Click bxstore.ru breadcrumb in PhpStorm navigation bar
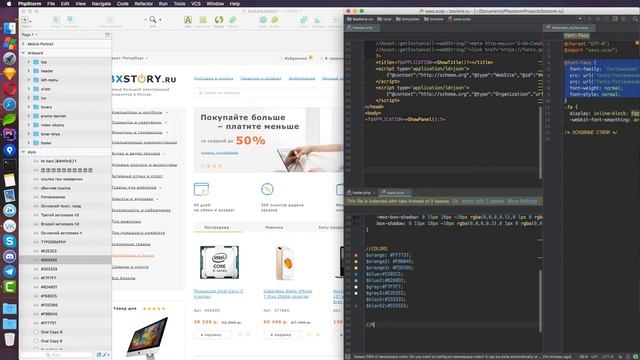 360,19
